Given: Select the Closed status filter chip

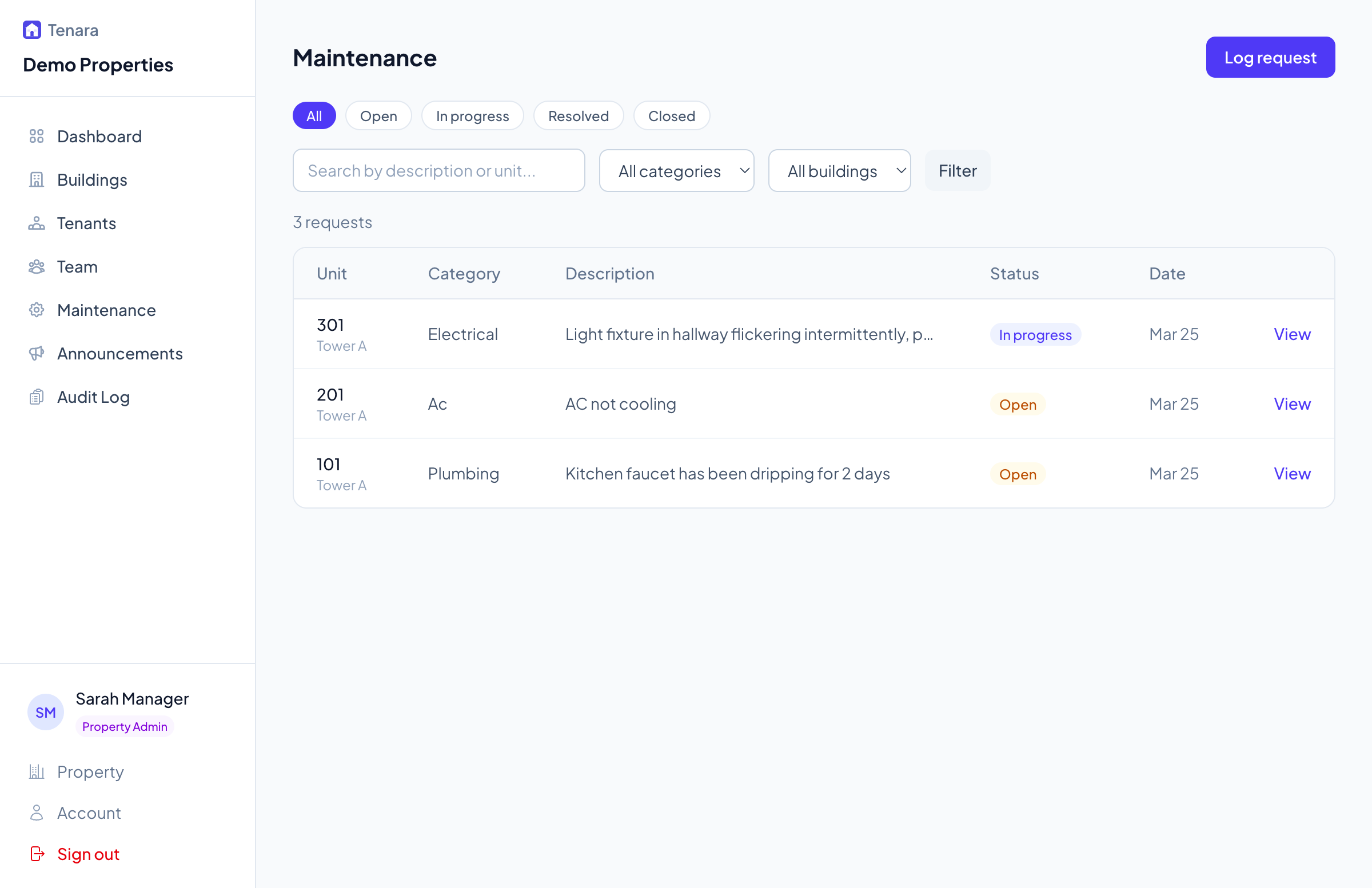Looking at the screenshot, I should [x=671, y=115].
